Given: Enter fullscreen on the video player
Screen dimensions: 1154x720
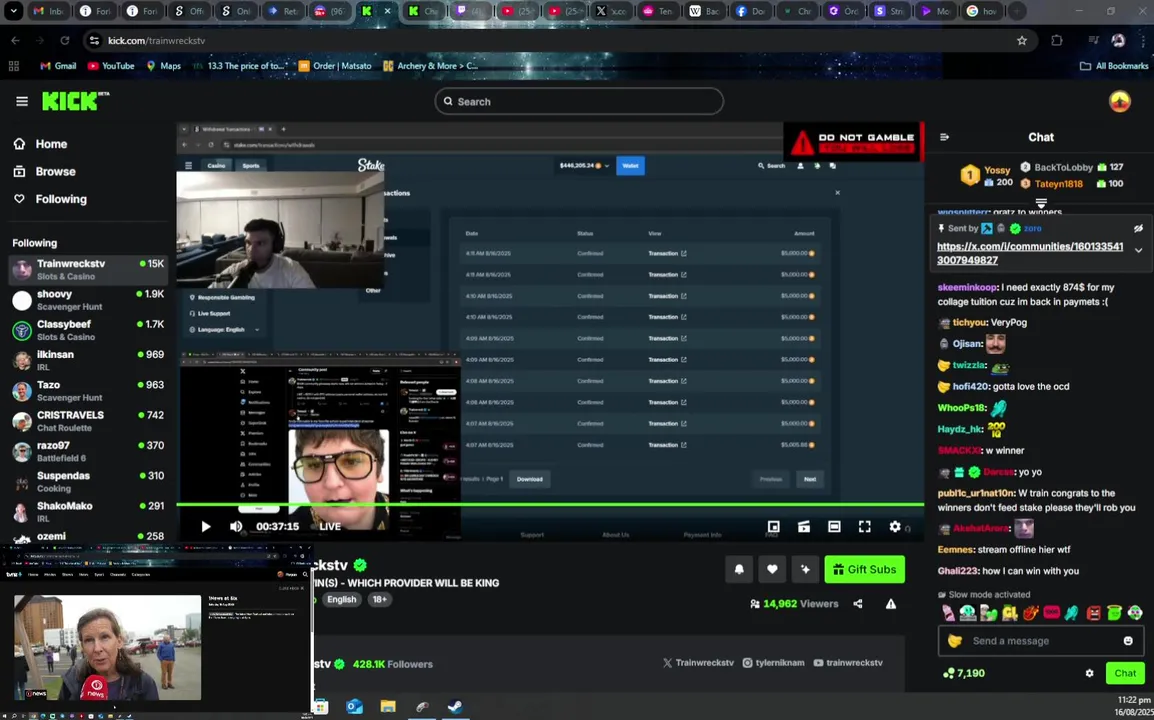Looking at the screenshot, I should (x=865, y=526).
